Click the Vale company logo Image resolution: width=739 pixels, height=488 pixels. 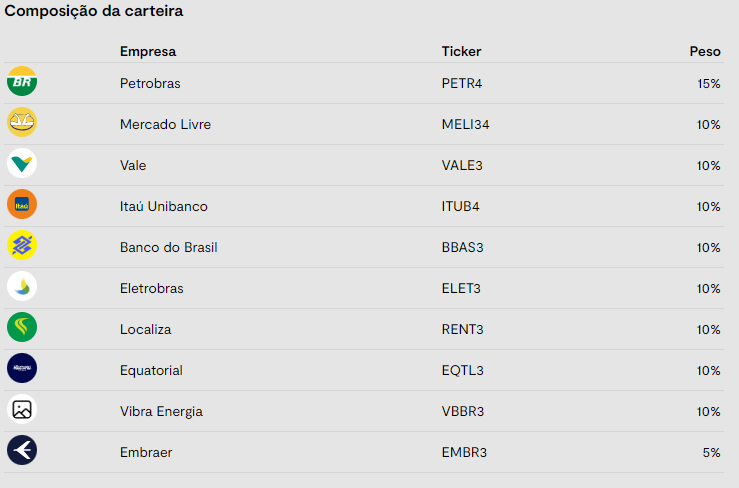[x=22, y=163]
